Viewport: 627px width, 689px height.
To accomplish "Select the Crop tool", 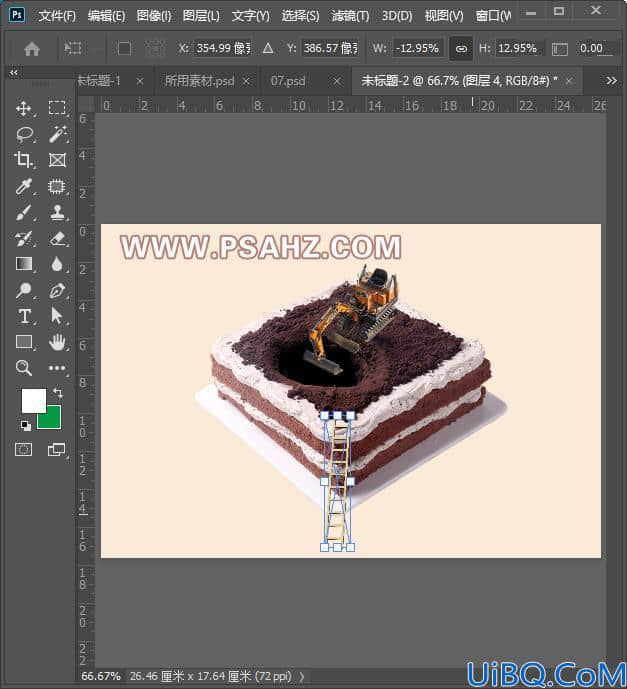I will coord(23,160).
